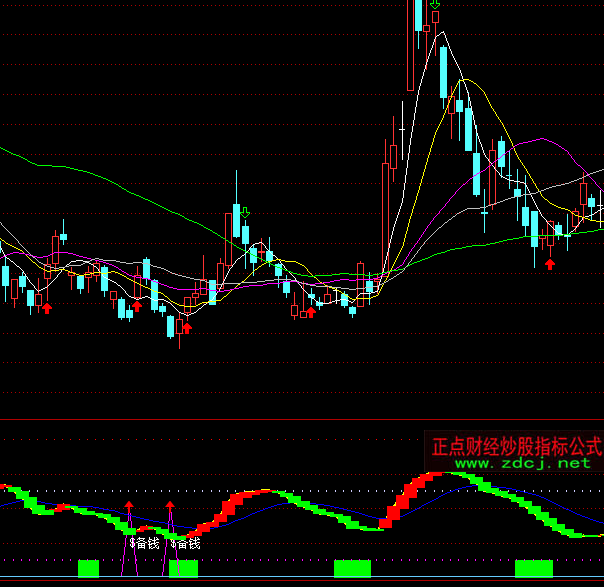Click the left red arrow in indicator panel
Viewport: 604px width, 587px height.
[128, 507]
